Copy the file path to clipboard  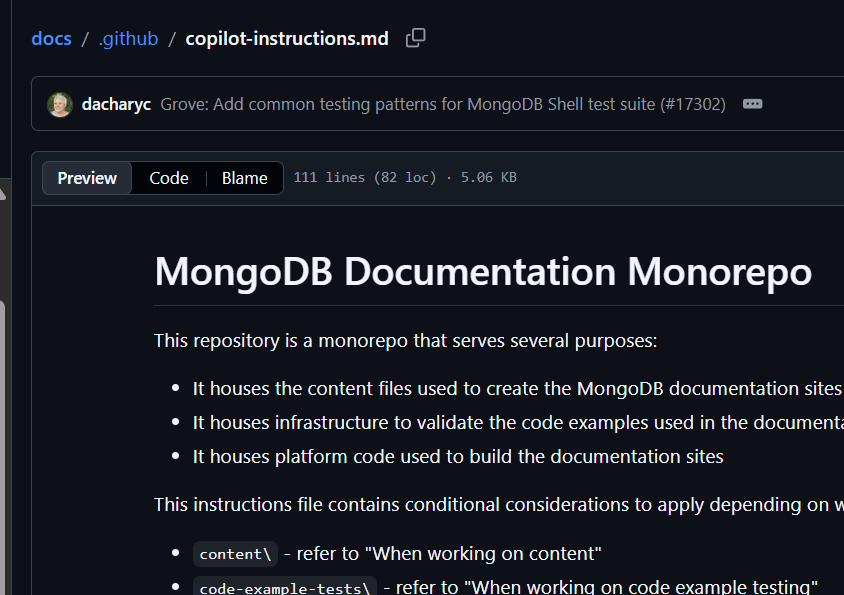[415, 37]
